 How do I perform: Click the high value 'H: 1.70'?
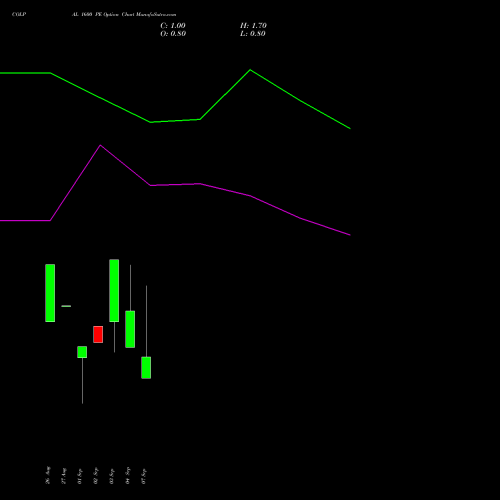[253, 26]
